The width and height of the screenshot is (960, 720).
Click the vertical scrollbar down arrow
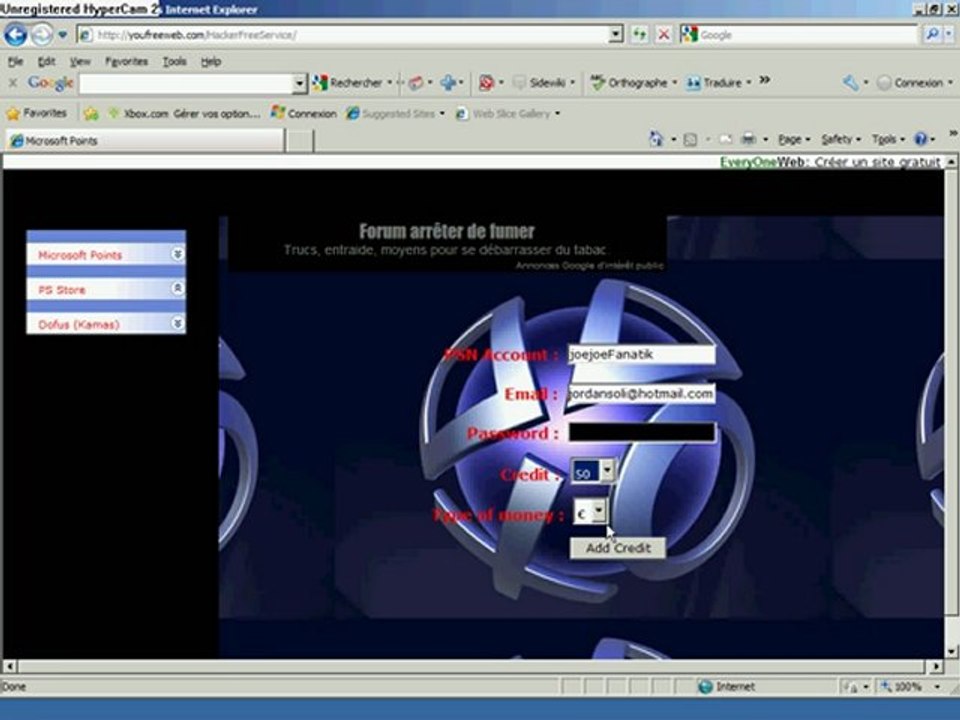click(x=951, y=651)
